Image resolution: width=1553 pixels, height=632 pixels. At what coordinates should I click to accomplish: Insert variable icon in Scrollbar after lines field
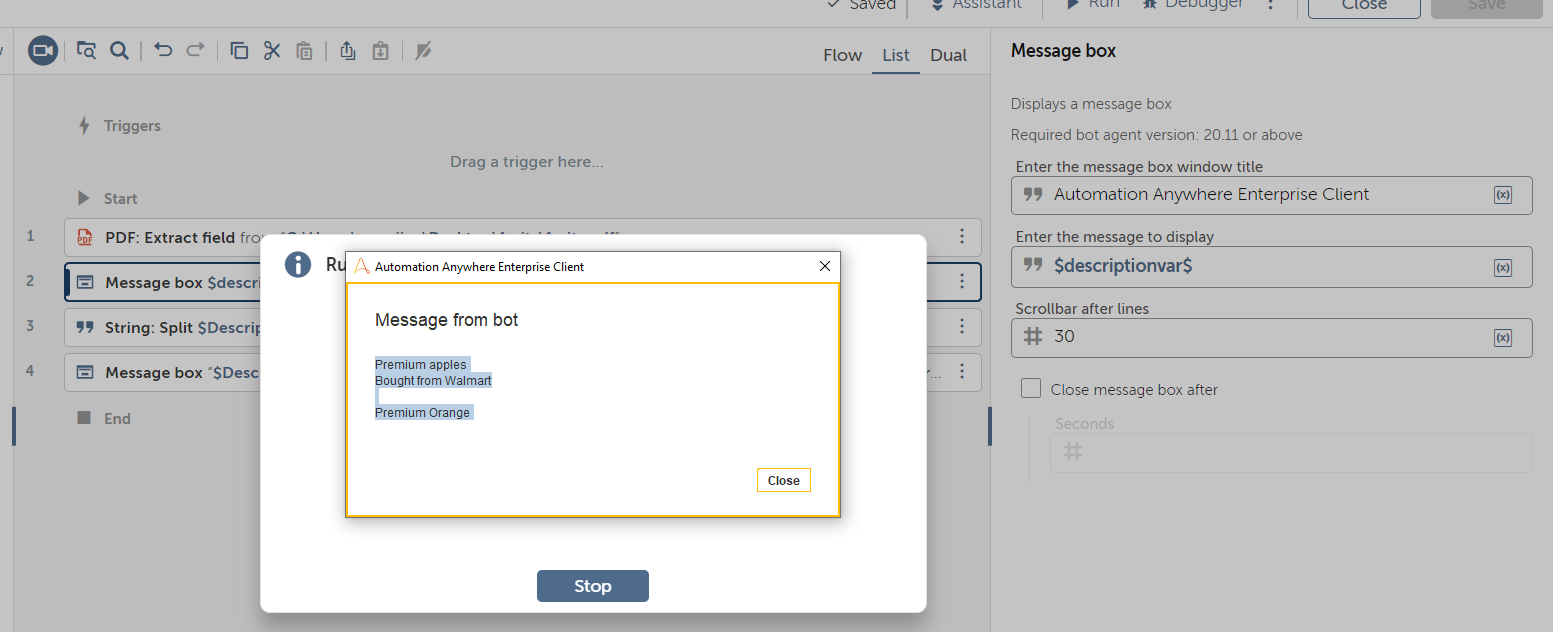point(1503,338)
